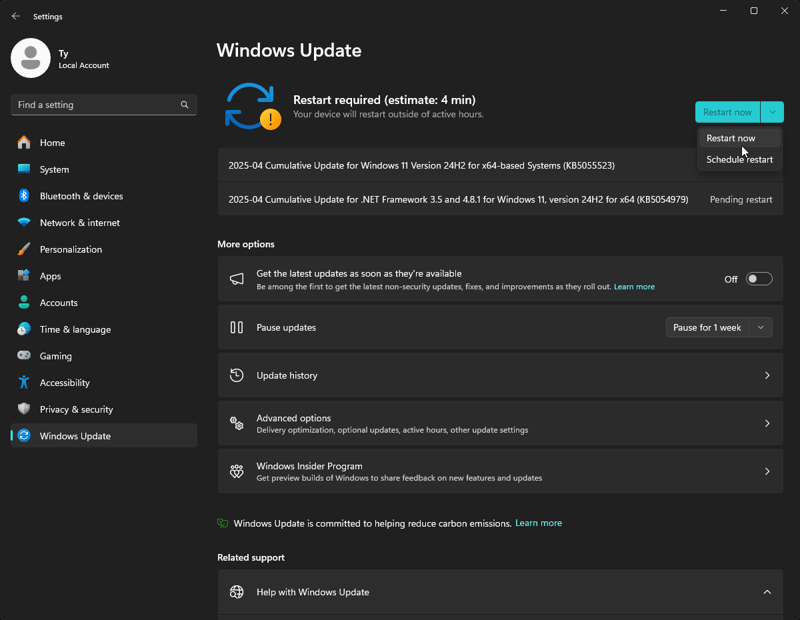Toggle the Get the latest updates switch

(759, 279)
